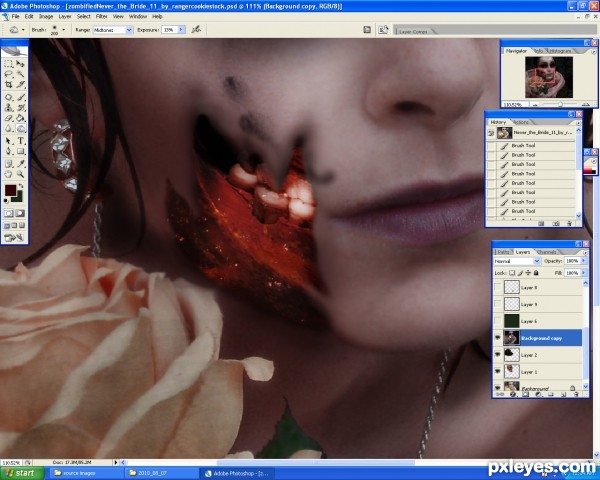Select the Healing Brush tool

8,98
